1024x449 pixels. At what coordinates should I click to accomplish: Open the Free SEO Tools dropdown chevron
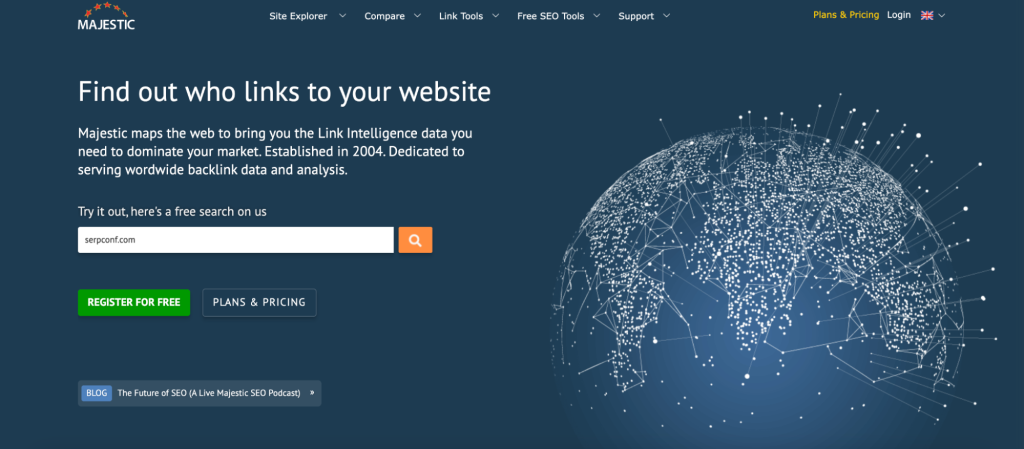596,16
